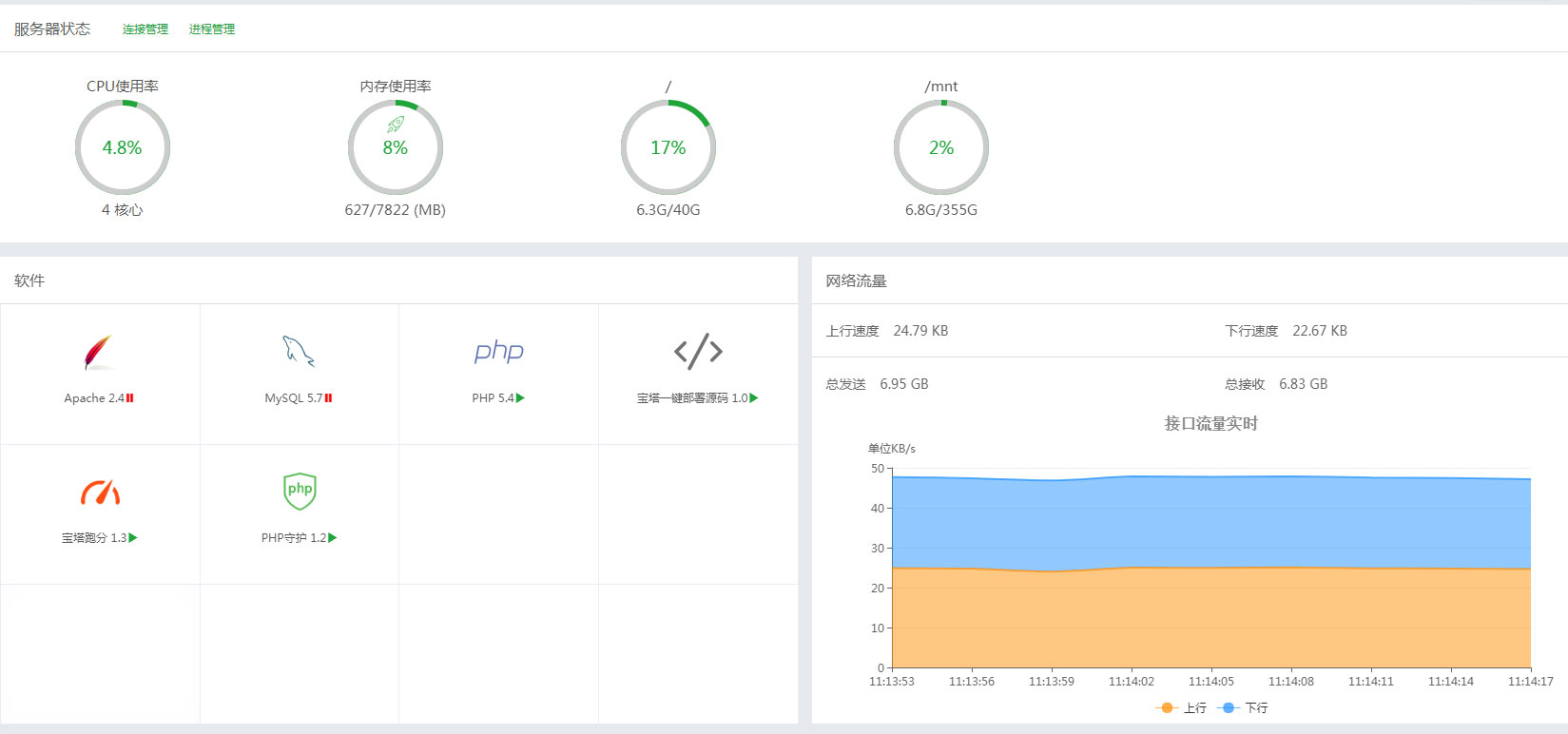The width and height of the screenshot is (1568, 734).
Task: Click the MySQL 5.7 software label
Action: pyautogui.click(x=294, y=398)
